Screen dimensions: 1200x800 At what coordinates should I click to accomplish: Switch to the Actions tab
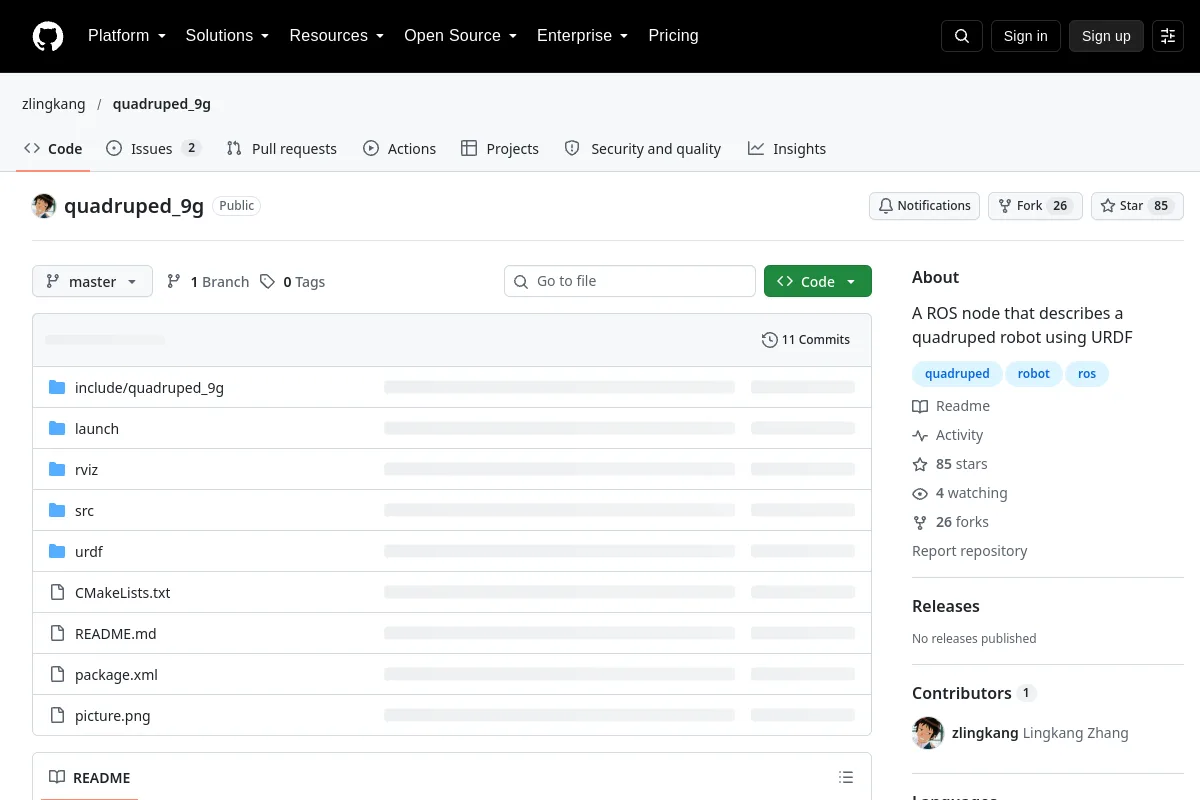pyautogui.click(x=399, y=149)
